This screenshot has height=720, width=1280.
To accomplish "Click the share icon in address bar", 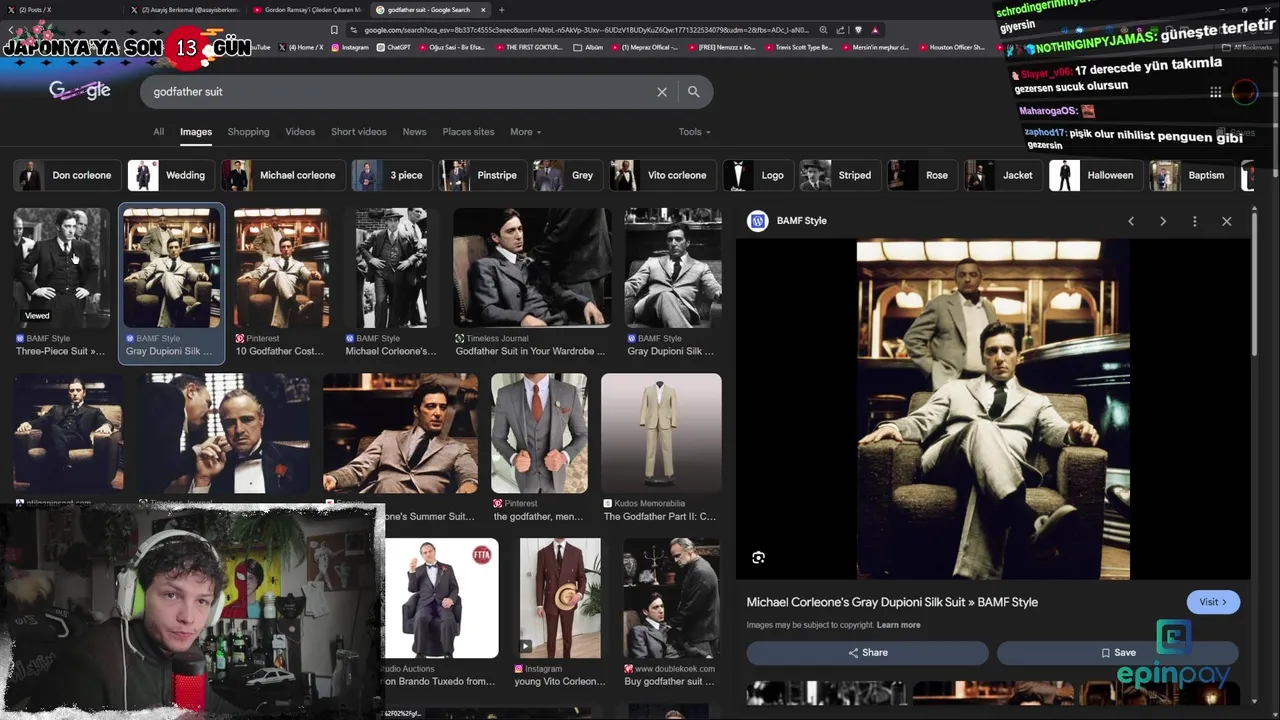I will (x=841, y=30).
